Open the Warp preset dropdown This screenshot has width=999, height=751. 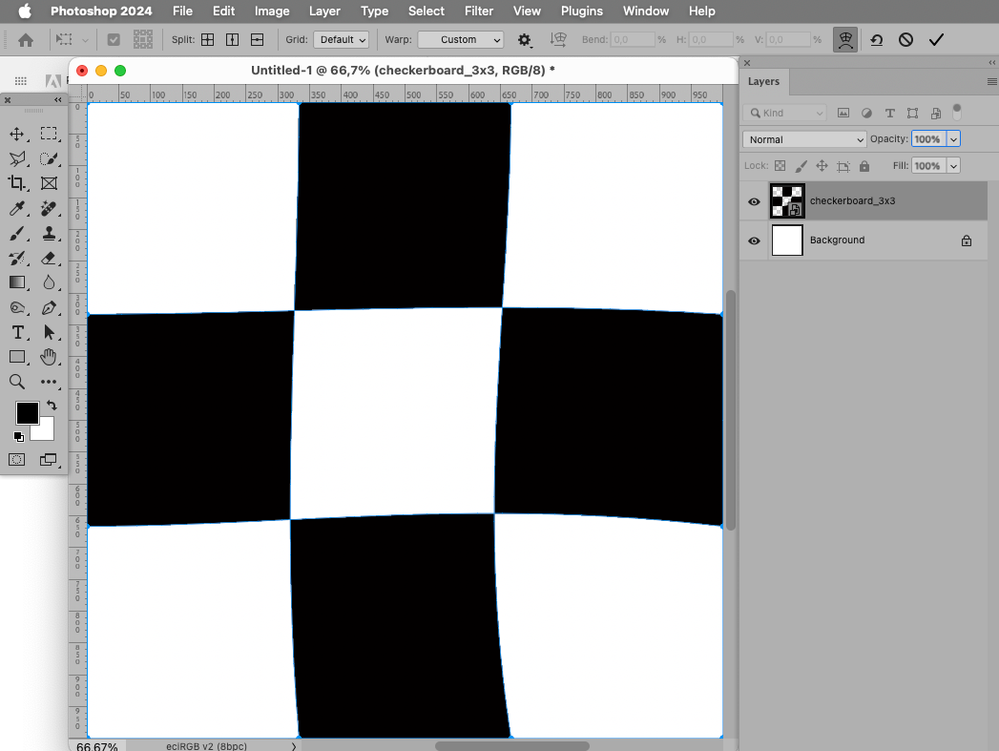[460, 40]
